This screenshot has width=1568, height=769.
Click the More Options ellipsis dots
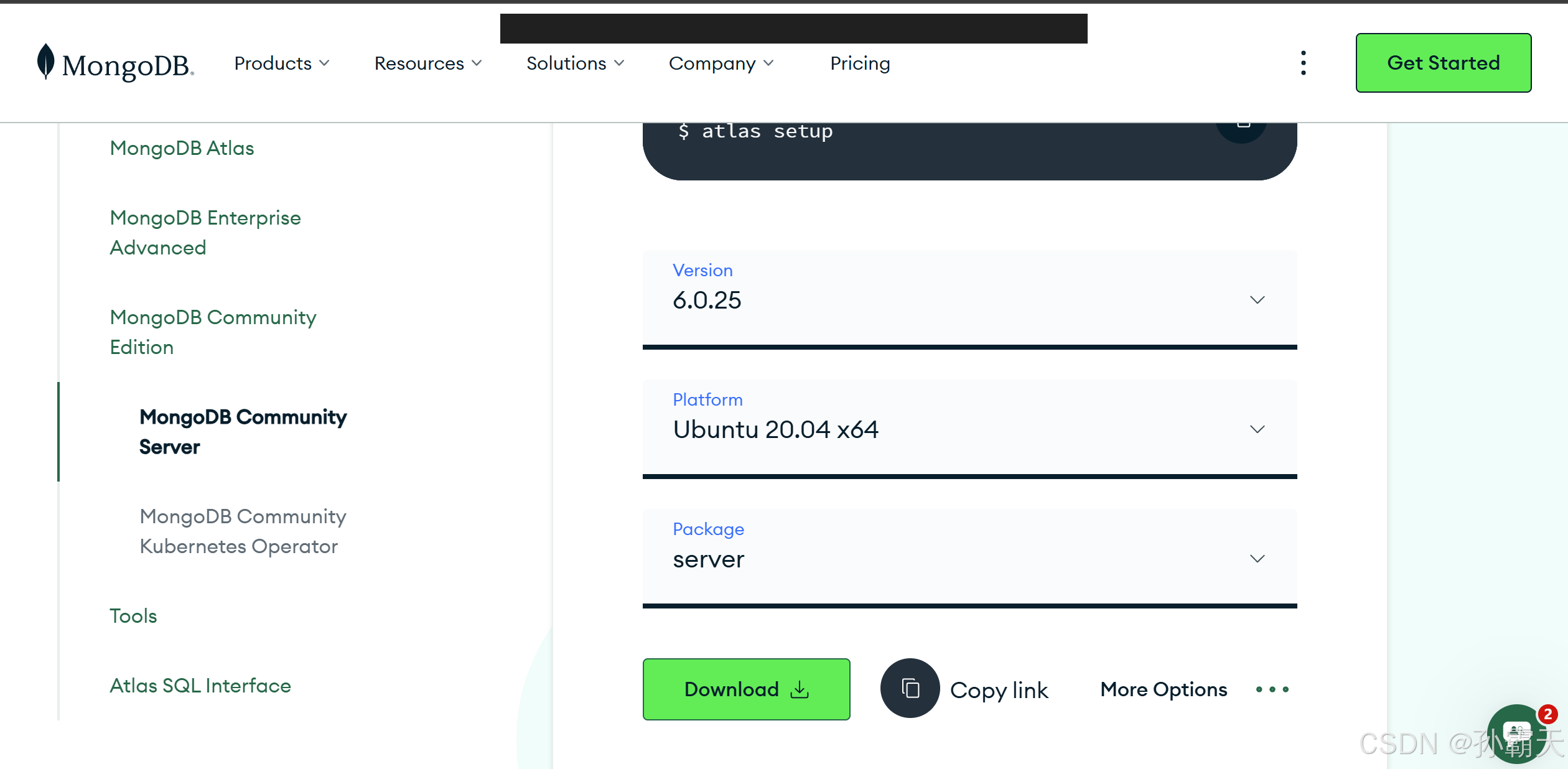click(1272, 689)
